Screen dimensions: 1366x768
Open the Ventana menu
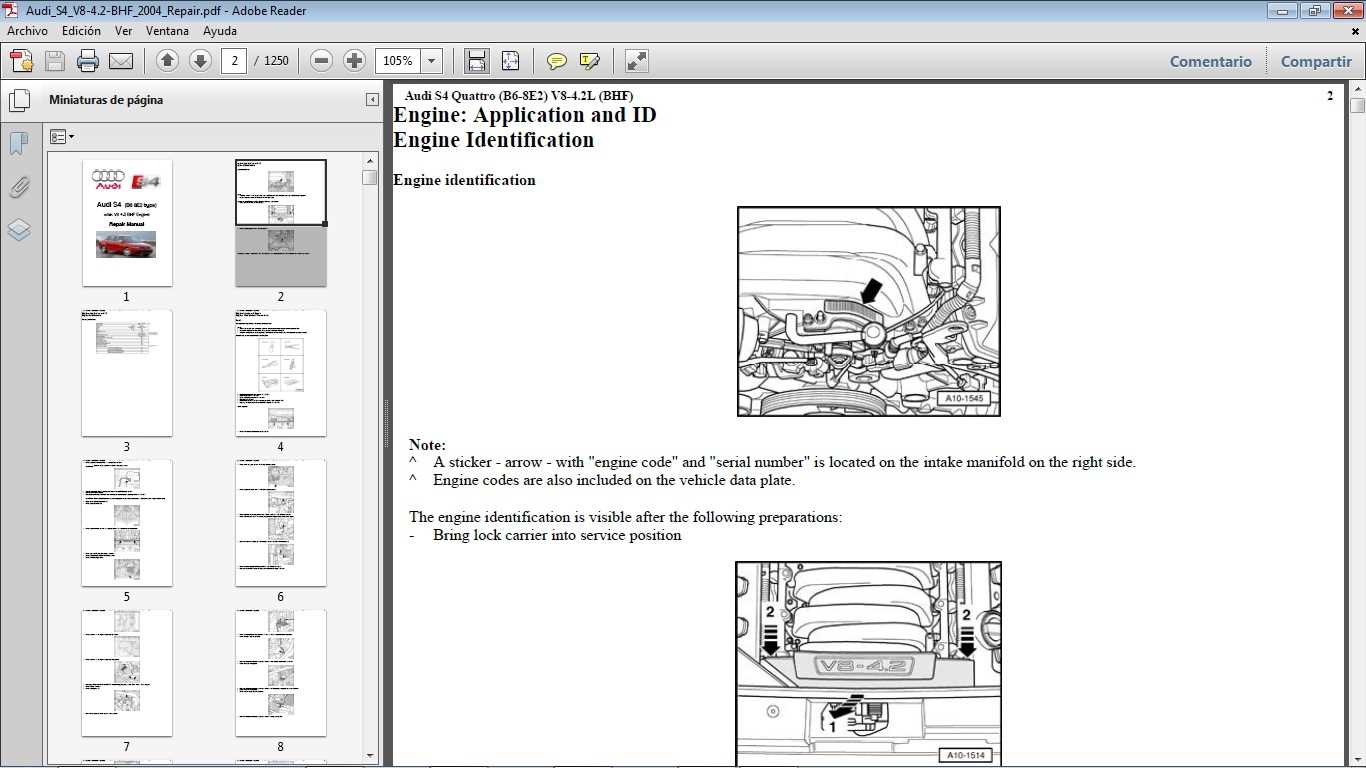click(x=167, y=31)
